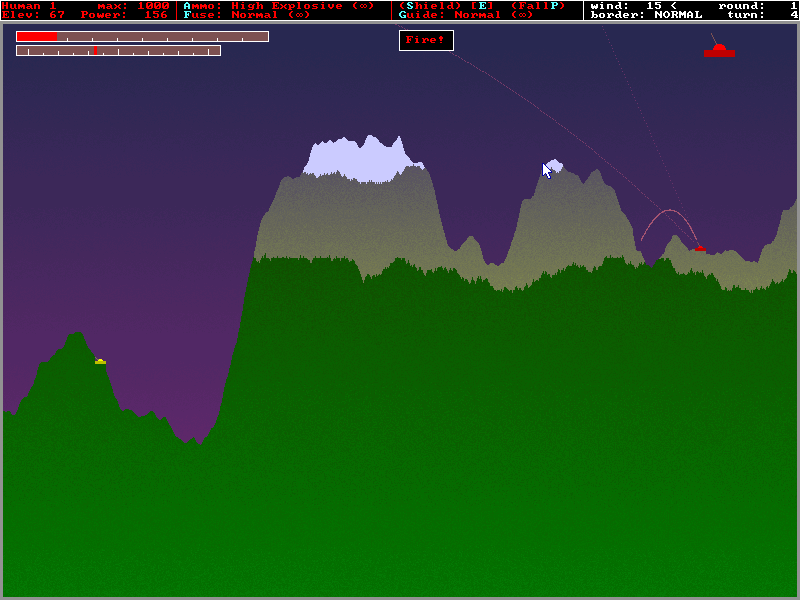Adjust the red power bar
This screenshot has height=600, width=800.
[142, 37]
